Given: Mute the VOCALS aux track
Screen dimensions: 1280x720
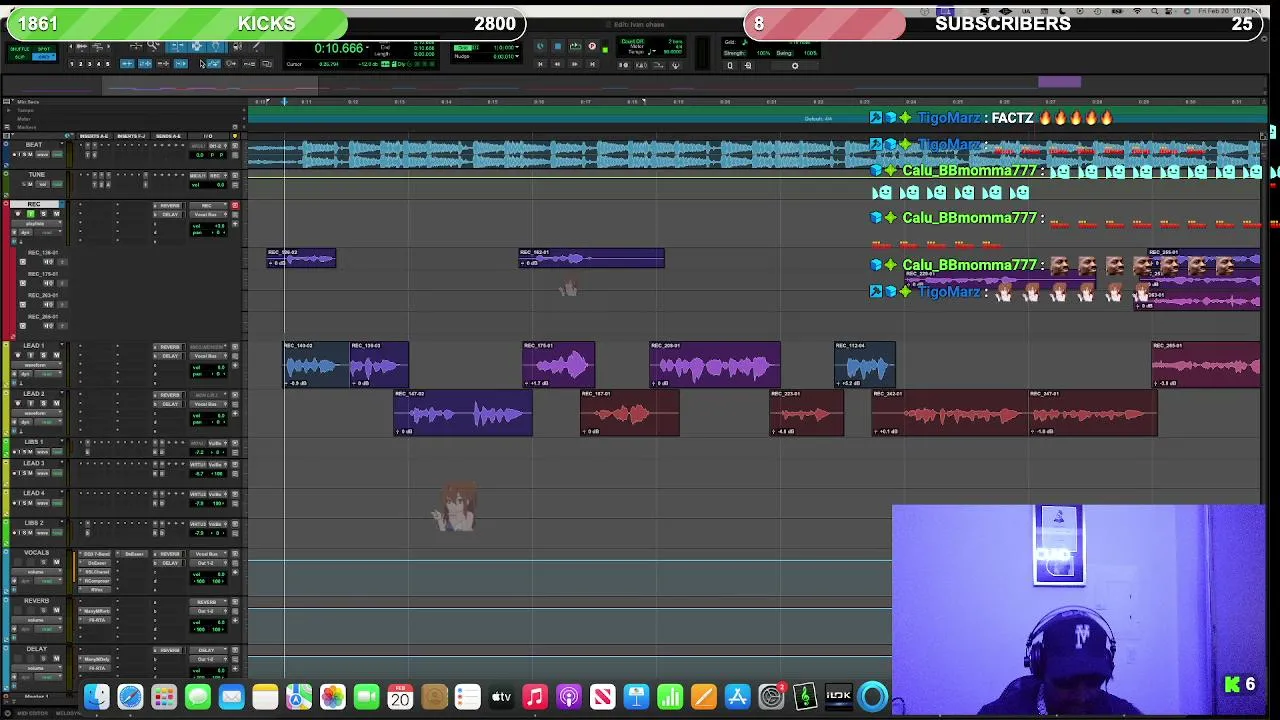Looking at the screenshot, I should coord(56,562).
